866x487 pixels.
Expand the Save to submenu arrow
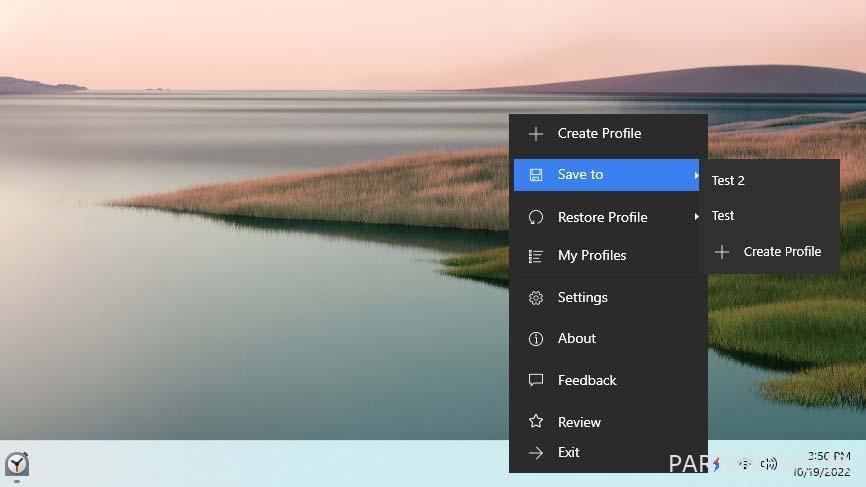coord(696,175)
